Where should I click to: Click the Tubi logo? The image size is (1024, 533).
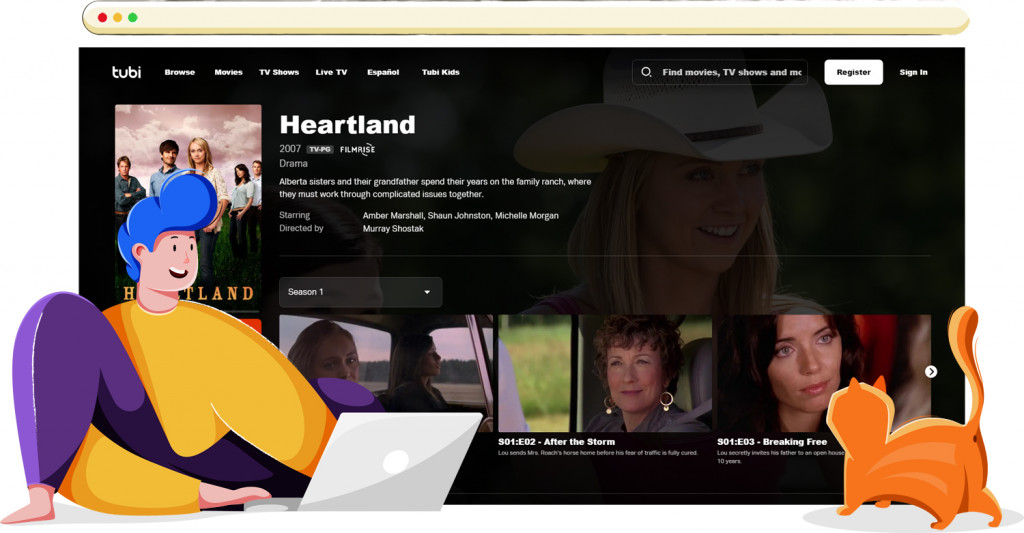126,72
